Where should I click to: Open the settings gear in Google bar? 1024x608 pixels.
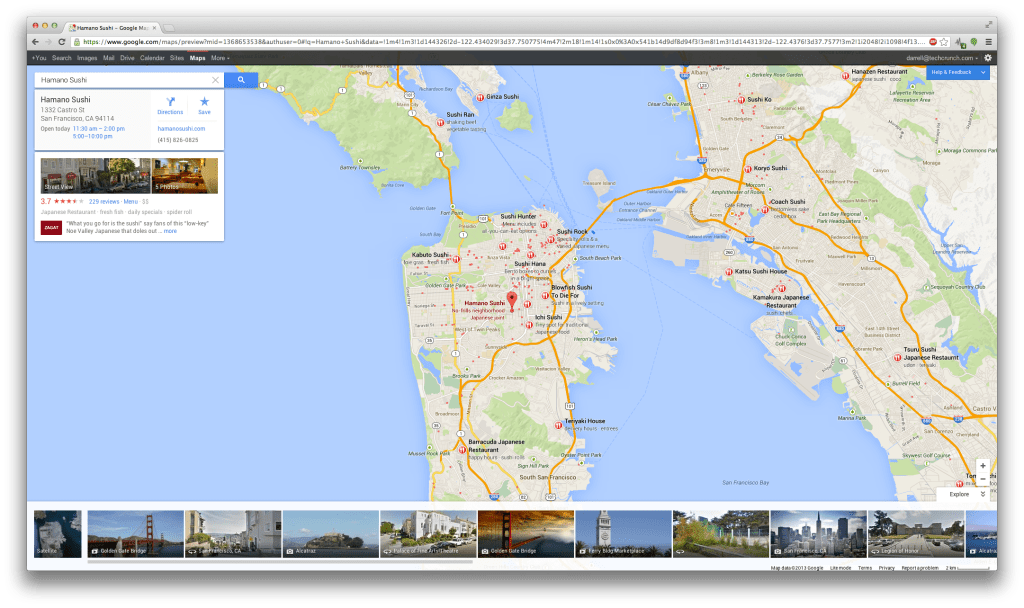(x=988, y=58)
